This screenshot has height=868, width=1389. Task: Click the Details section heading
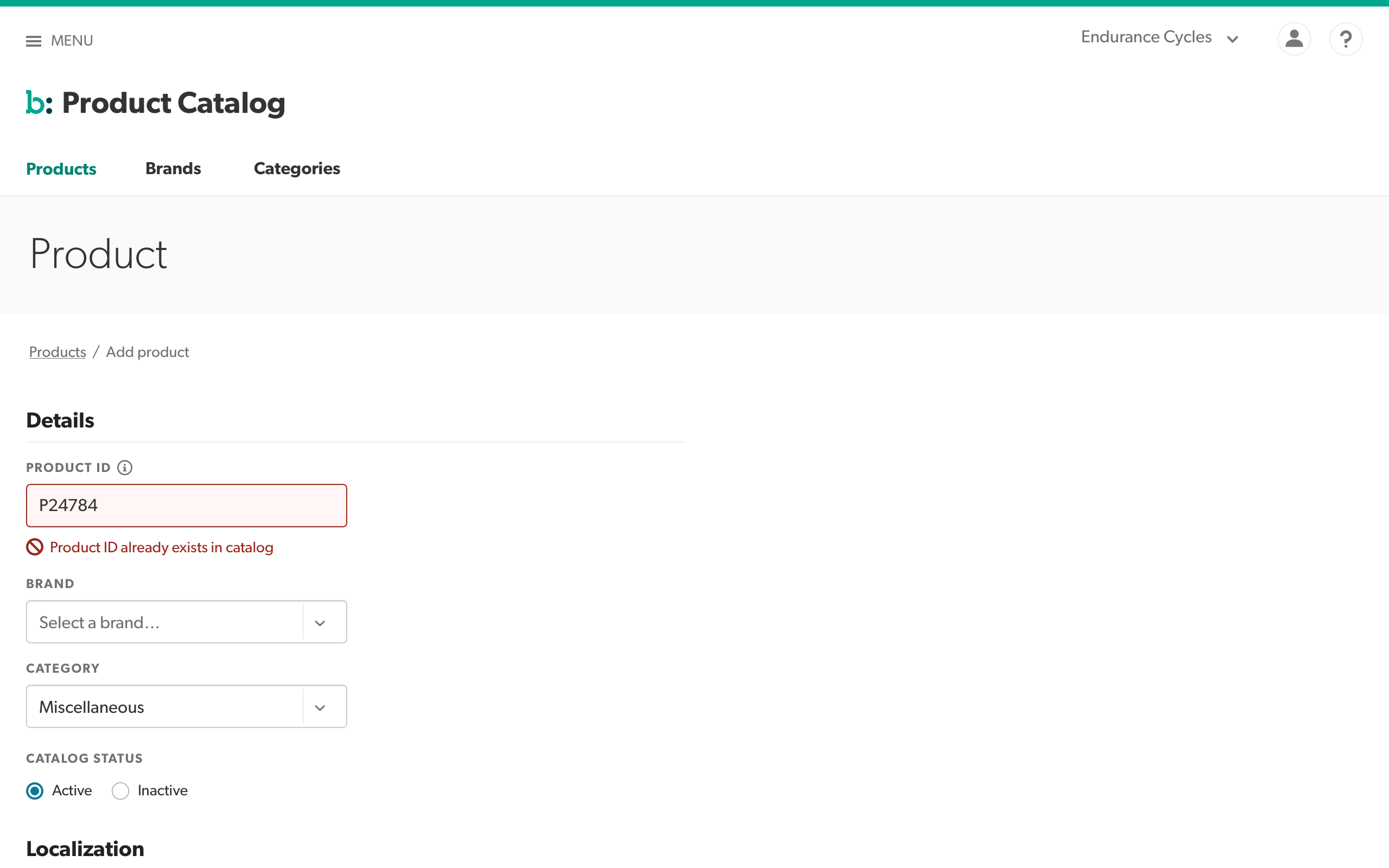[60, 420]
